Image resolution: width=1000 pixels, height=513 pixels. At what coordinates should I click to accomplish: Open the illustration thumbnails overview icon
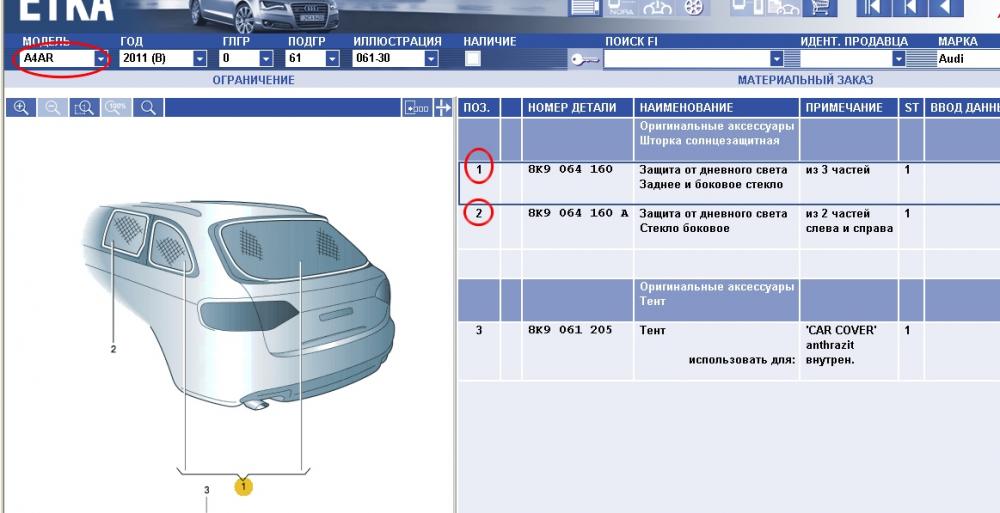[x=417, y=108]
